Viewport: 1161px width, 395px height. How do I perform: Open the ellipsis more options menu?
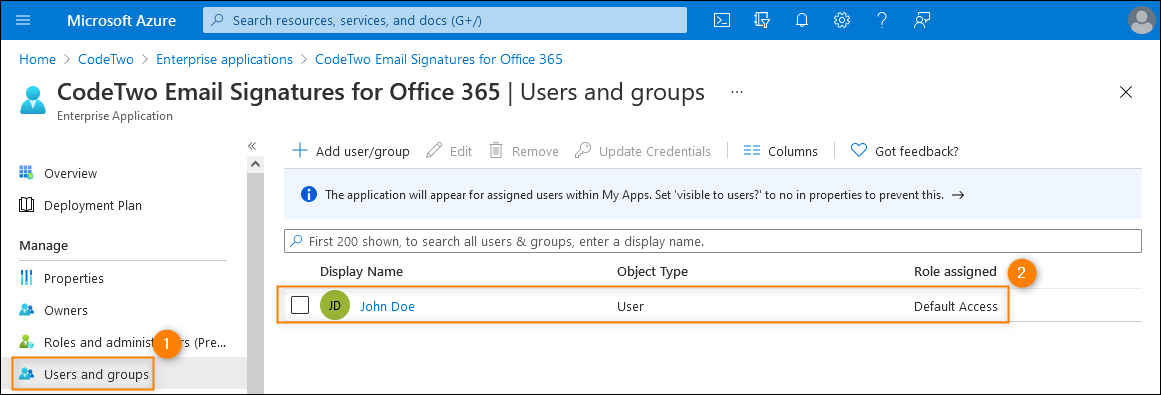click(x=737, y=92)
